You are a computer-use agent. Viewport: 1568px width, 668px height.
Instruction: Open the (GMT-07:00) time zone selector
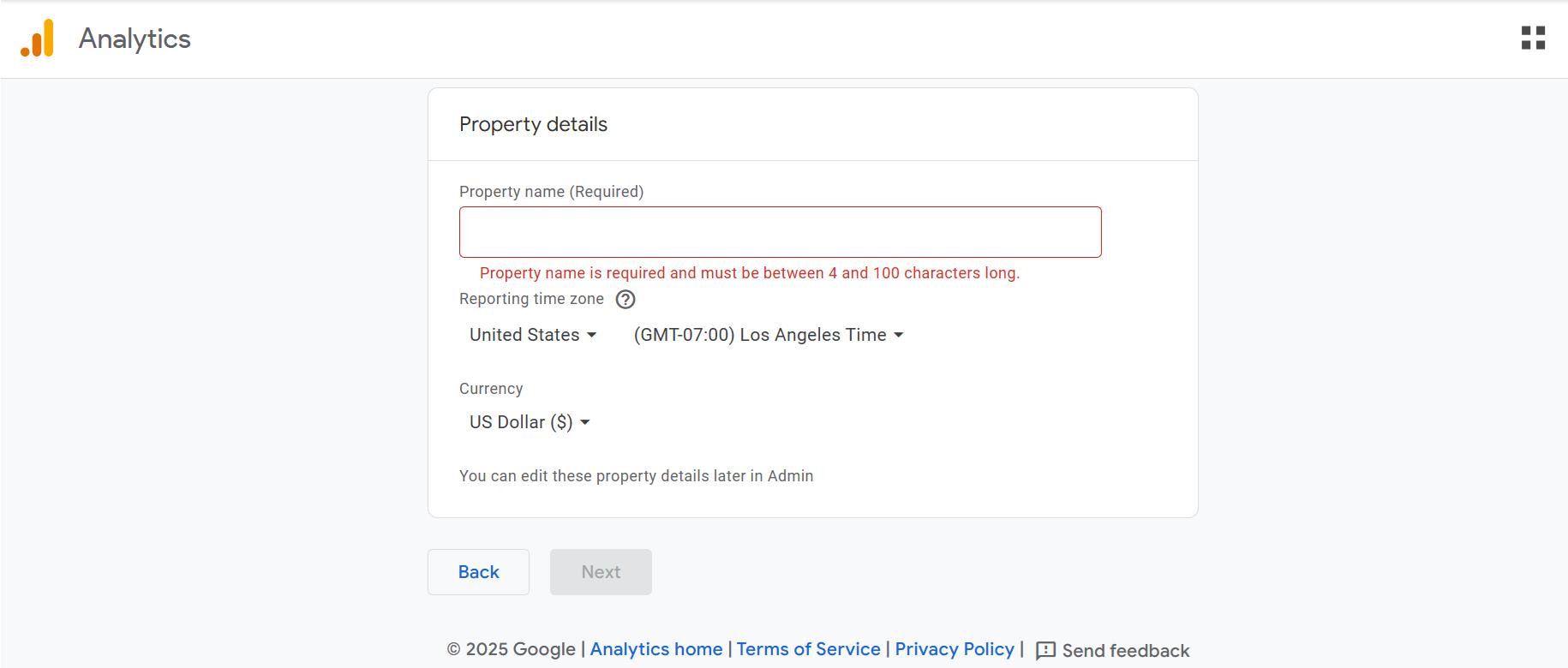pyautogui.click(x=760, y=335)
